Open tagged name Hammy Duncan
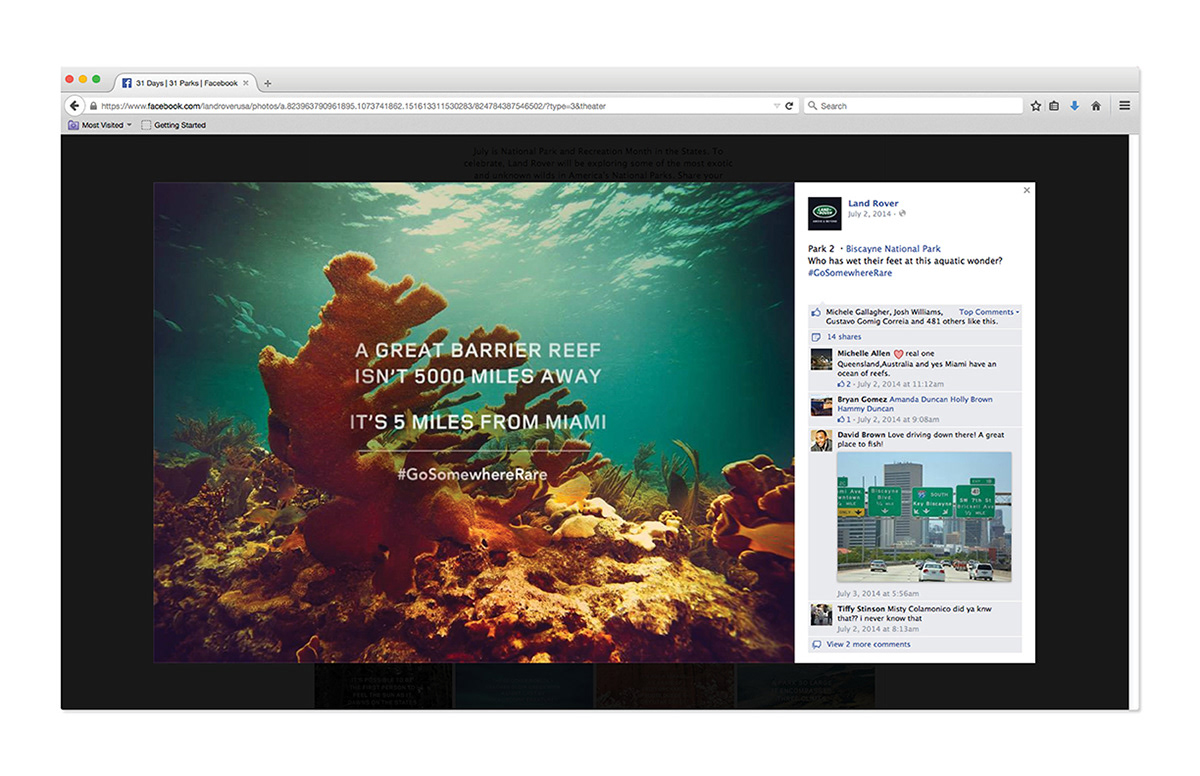The width and height of the screenshot is (1200, 776). click(865, 409)
